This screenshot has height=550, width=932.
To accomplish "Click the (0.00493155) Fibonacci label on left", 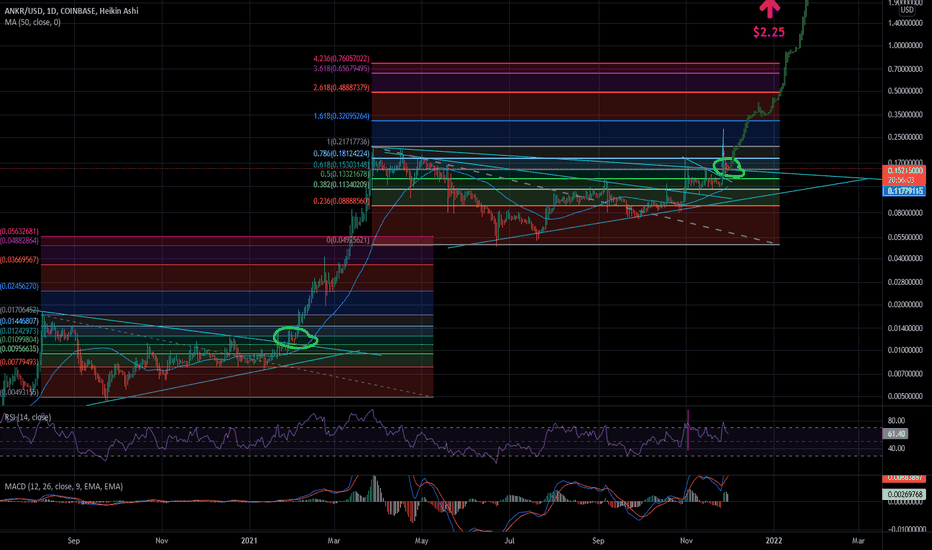I will [20, 392].
